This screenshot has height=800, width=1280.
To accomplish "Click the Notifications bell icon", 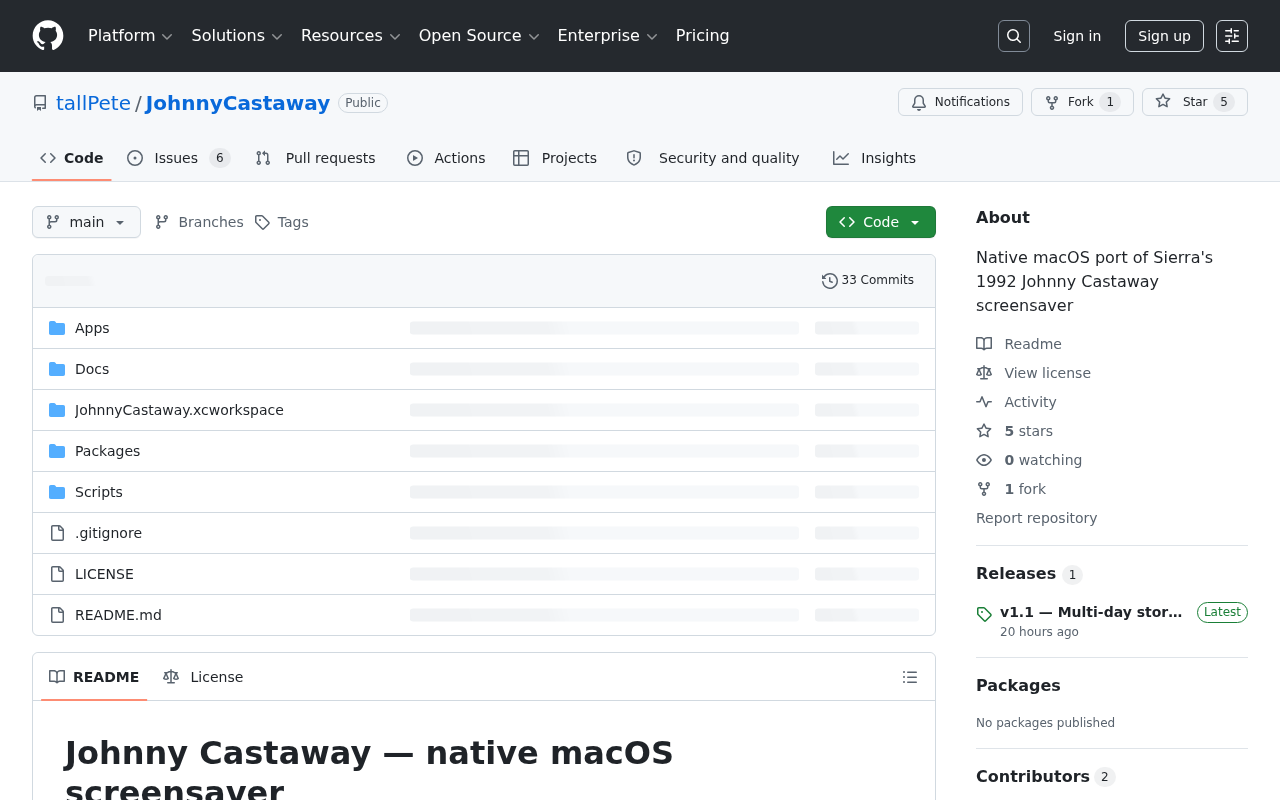I will pyautogui.click(x=919, y=102).
